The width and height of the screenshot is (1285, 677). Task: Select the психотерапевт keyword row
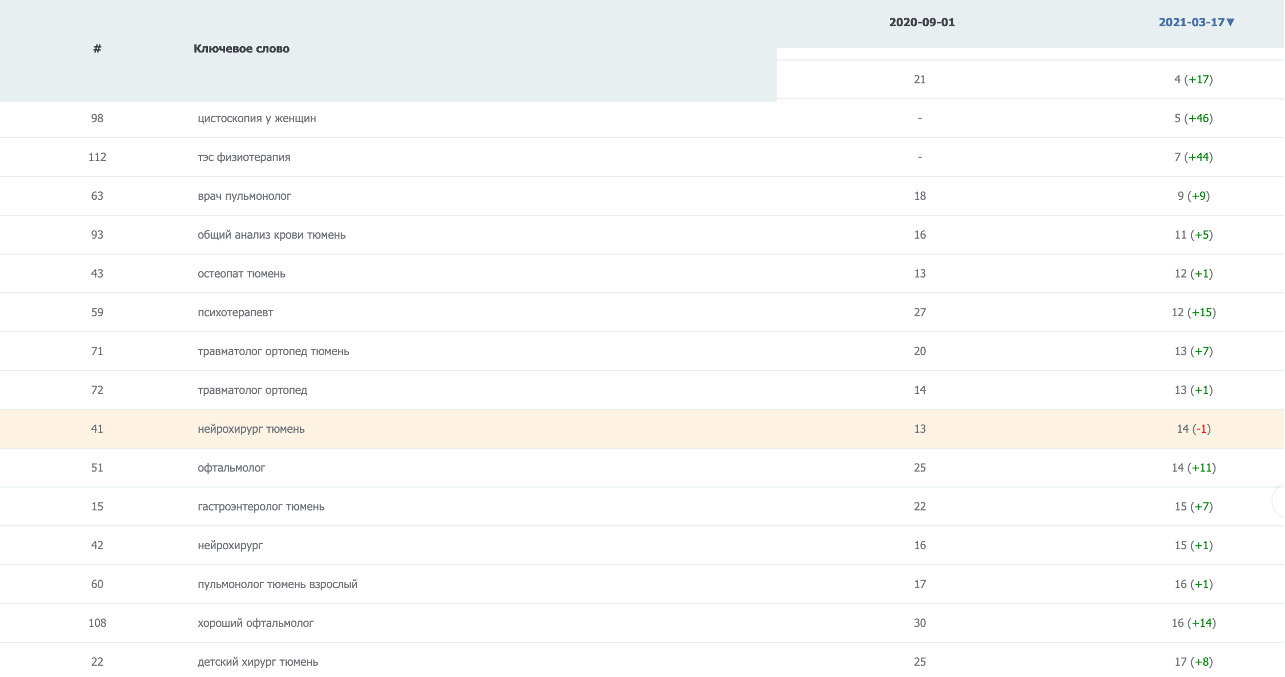[235, 313]
